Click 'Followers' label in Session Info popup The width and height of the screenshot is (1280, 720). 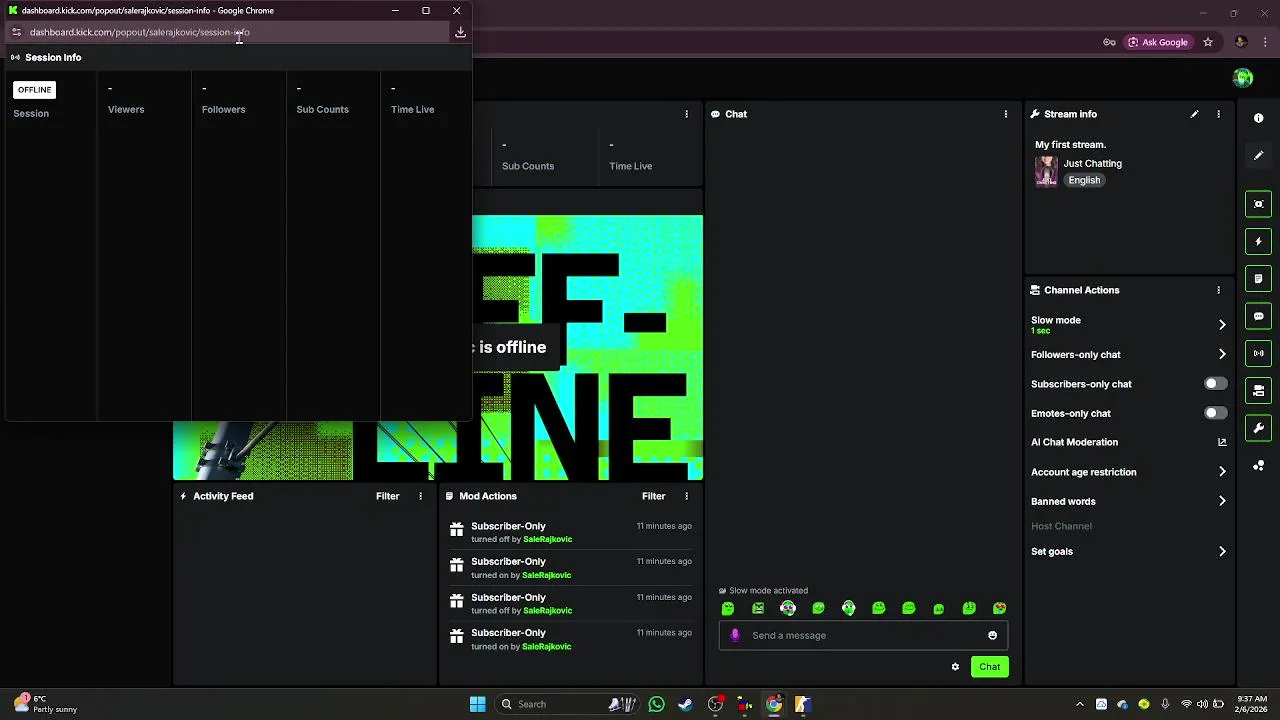[x=223, y=109]
